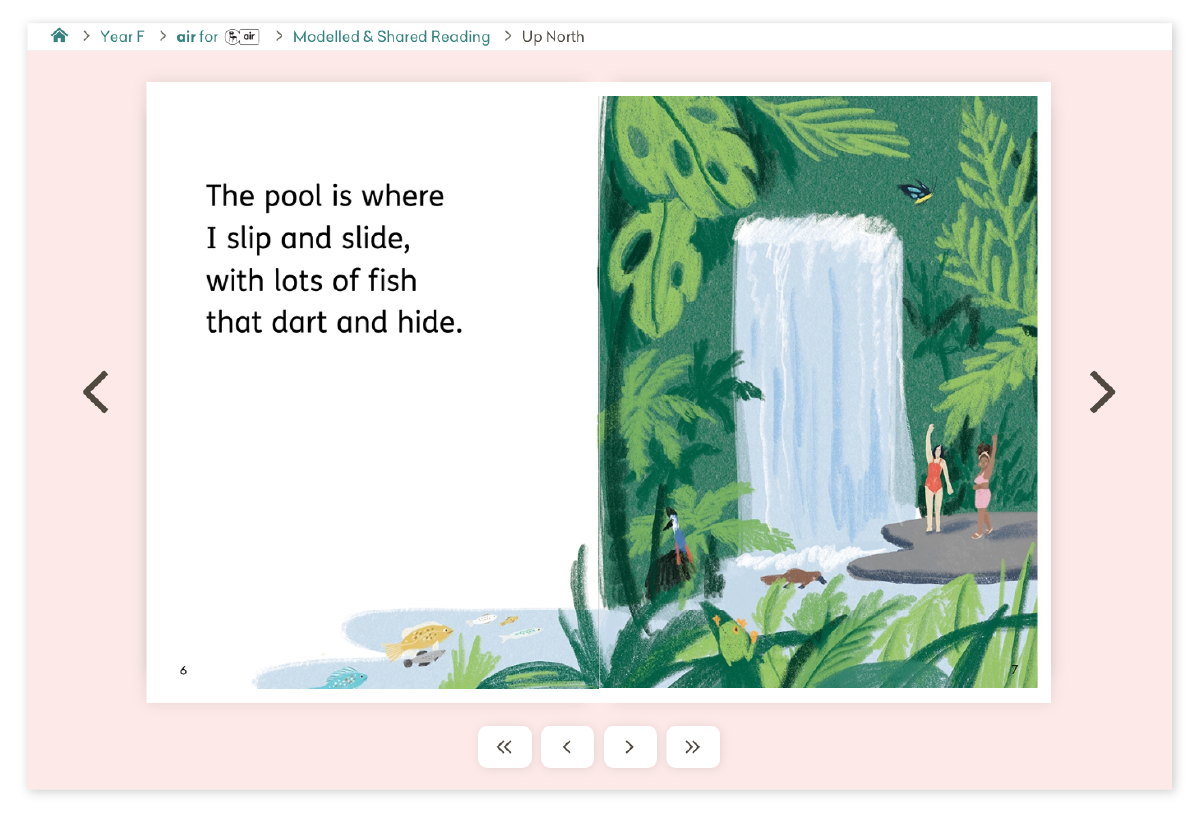Turn to previous page with large left arrow
The width and height of the screenshot is (1200, 813).
(95, 392)
